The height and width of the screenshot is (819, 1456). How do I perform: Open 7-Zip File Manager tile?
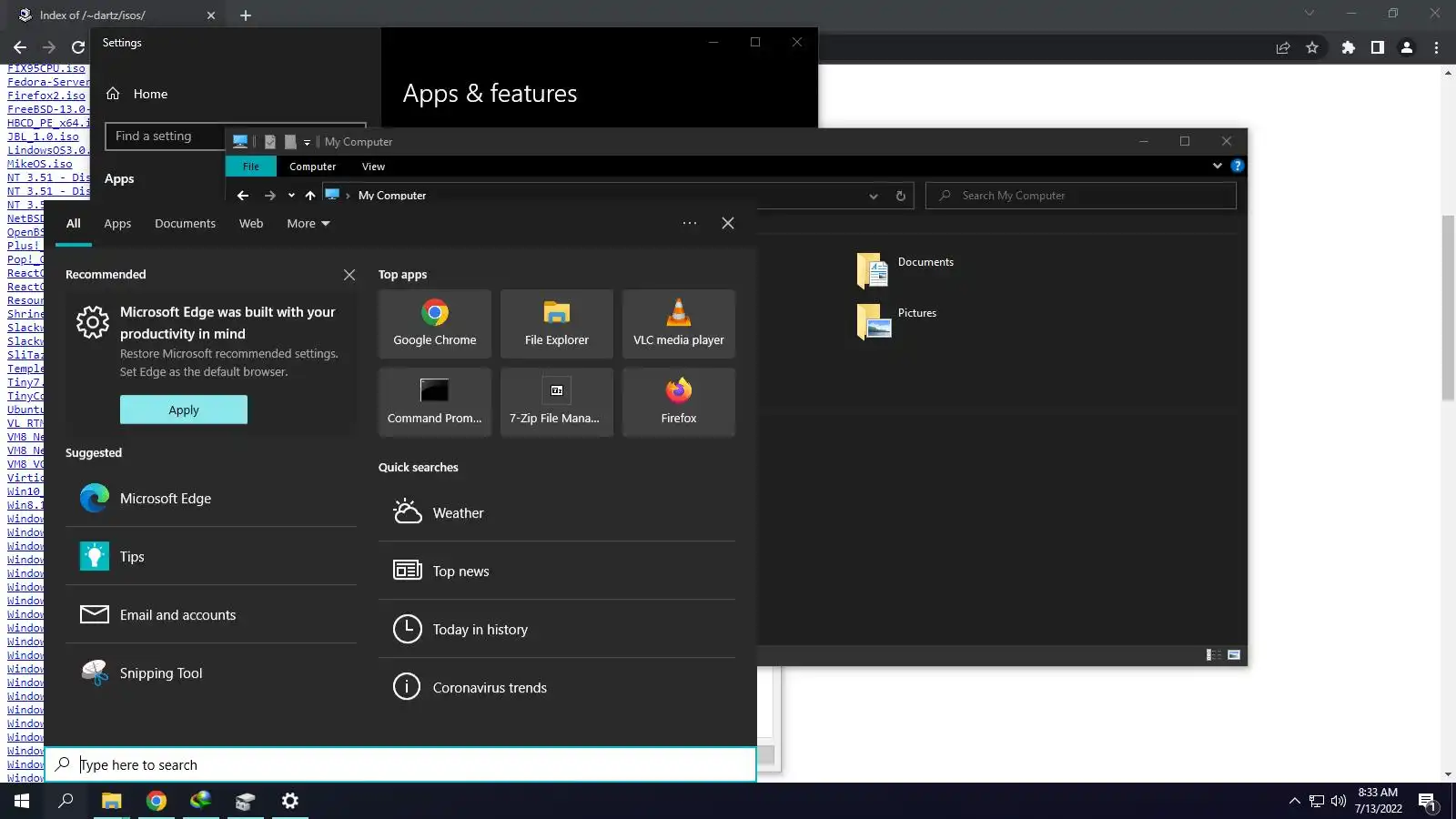557,402
